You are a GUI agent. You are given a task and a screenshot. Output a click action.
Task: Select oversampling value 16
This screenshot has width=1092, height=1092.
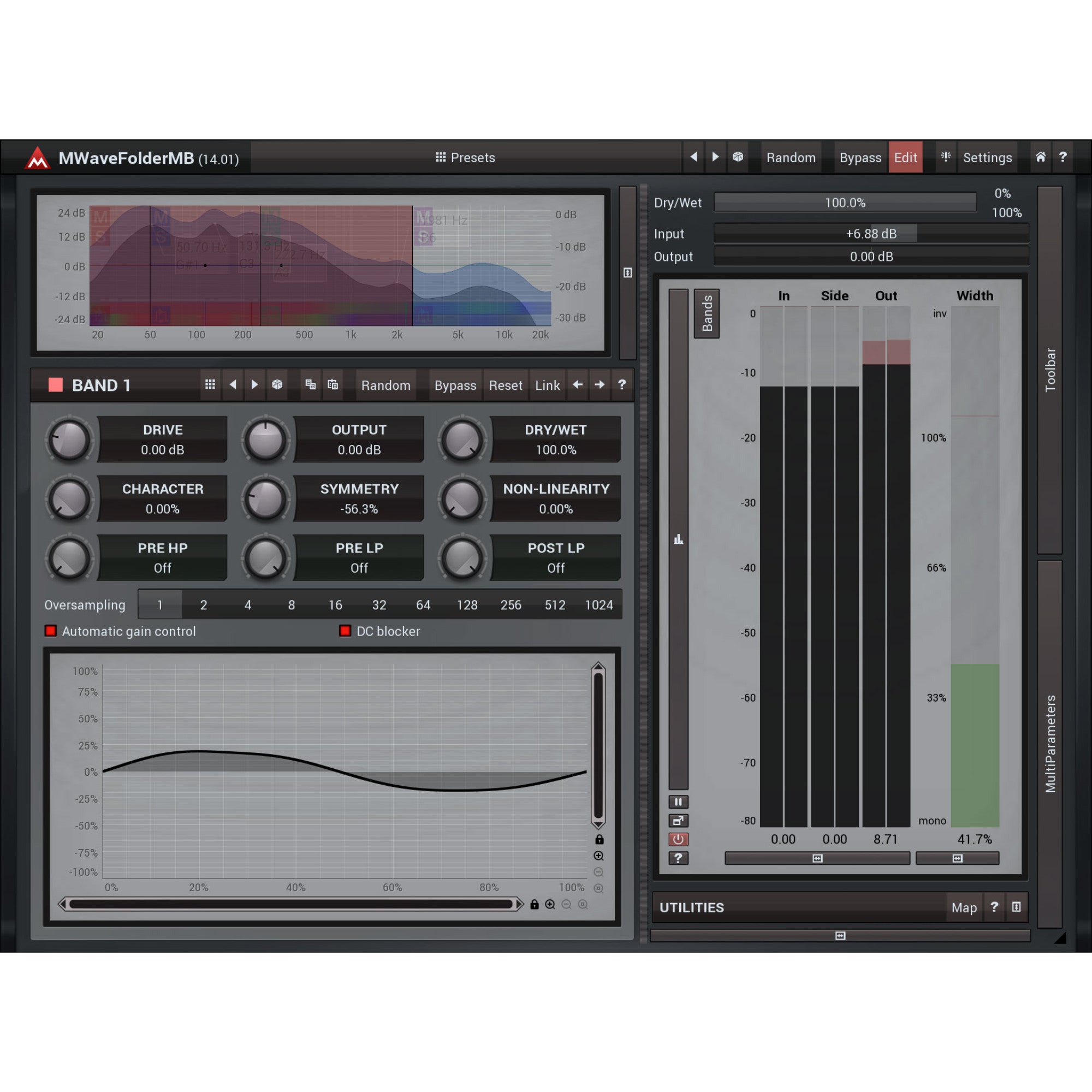pos(335,605)
